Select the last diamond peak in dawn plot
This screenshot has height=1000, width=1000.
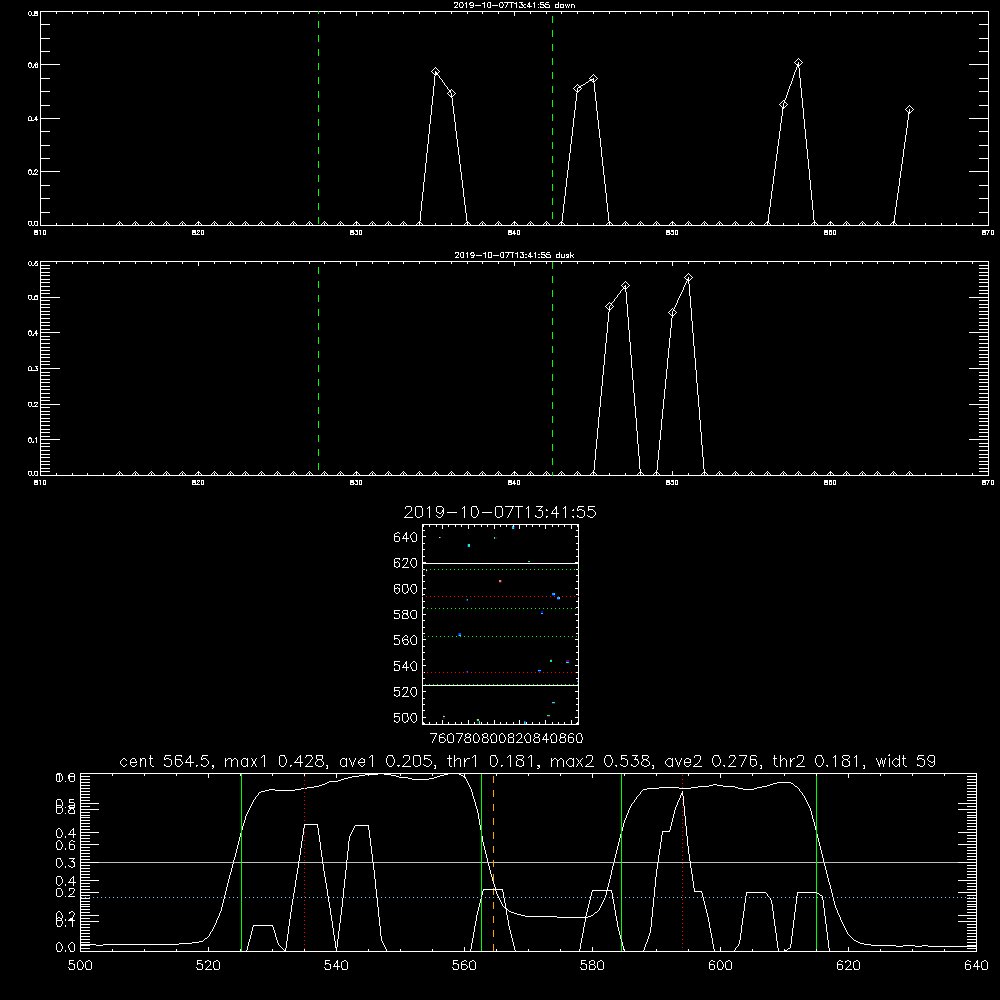909,110
